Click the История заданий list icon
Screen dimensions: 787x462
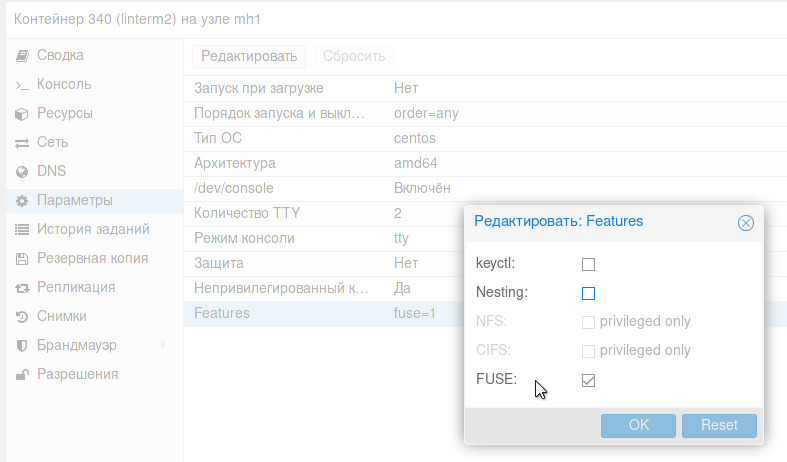pyautogui.click(x=22, y=230)
